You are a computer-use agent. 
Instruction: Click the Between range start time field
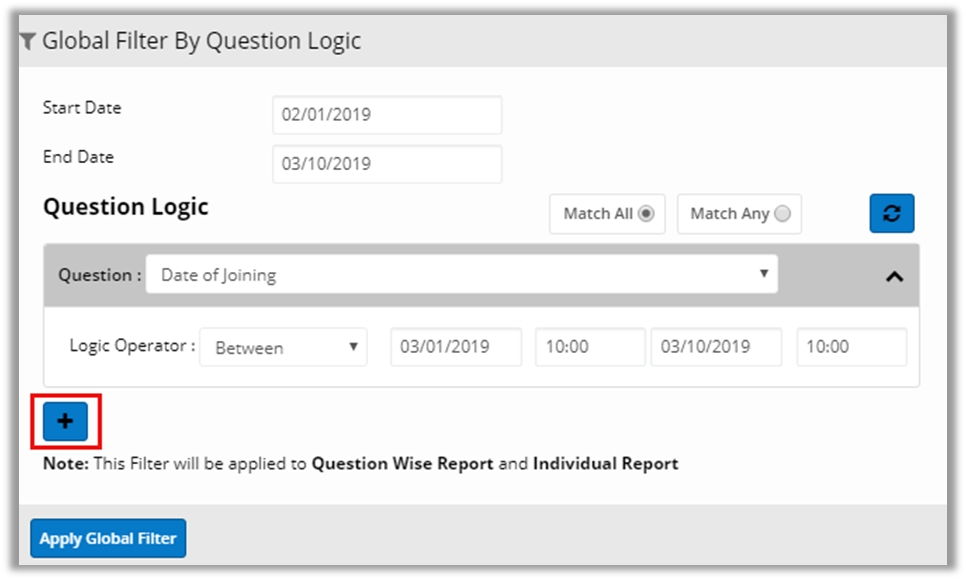pos(590,347)
